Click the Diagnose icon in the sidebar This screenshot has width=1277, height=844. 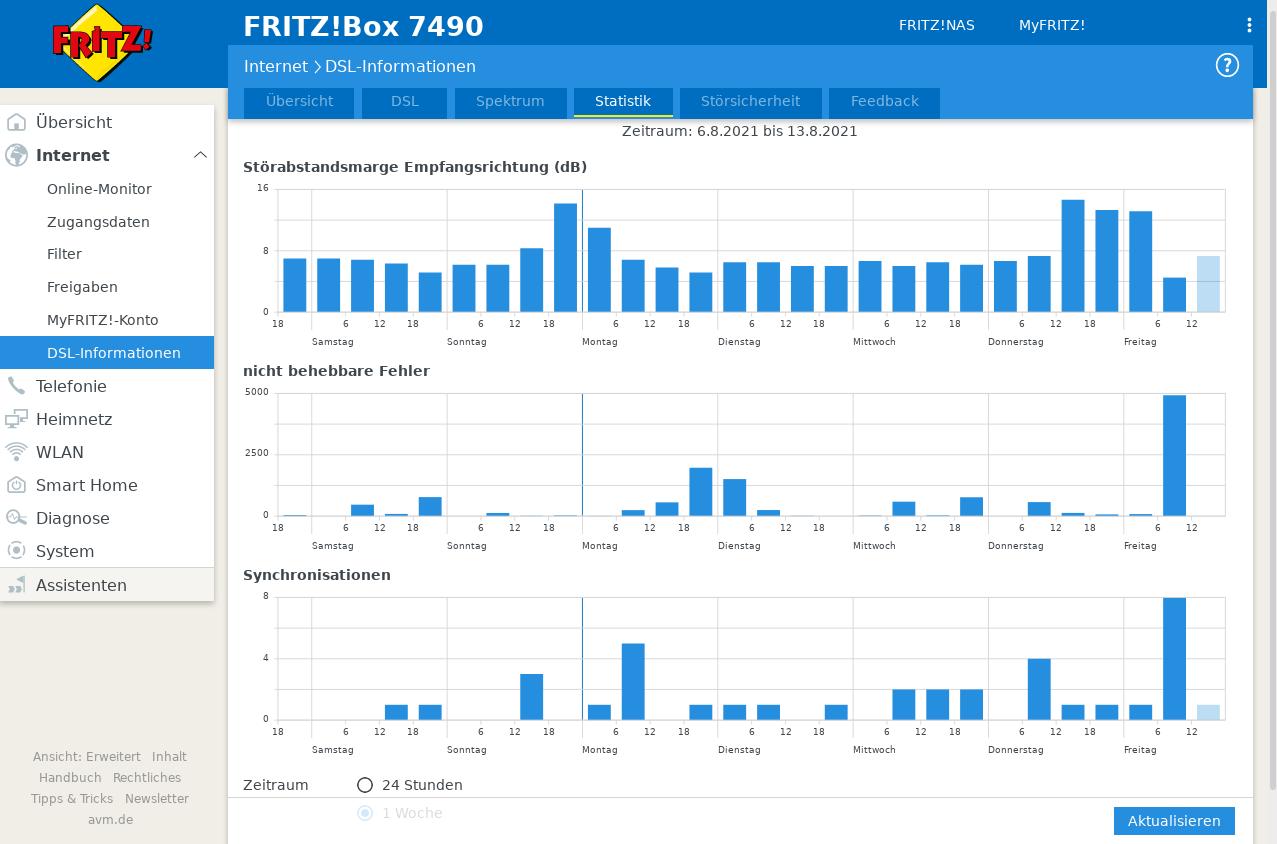click(16, 518)
